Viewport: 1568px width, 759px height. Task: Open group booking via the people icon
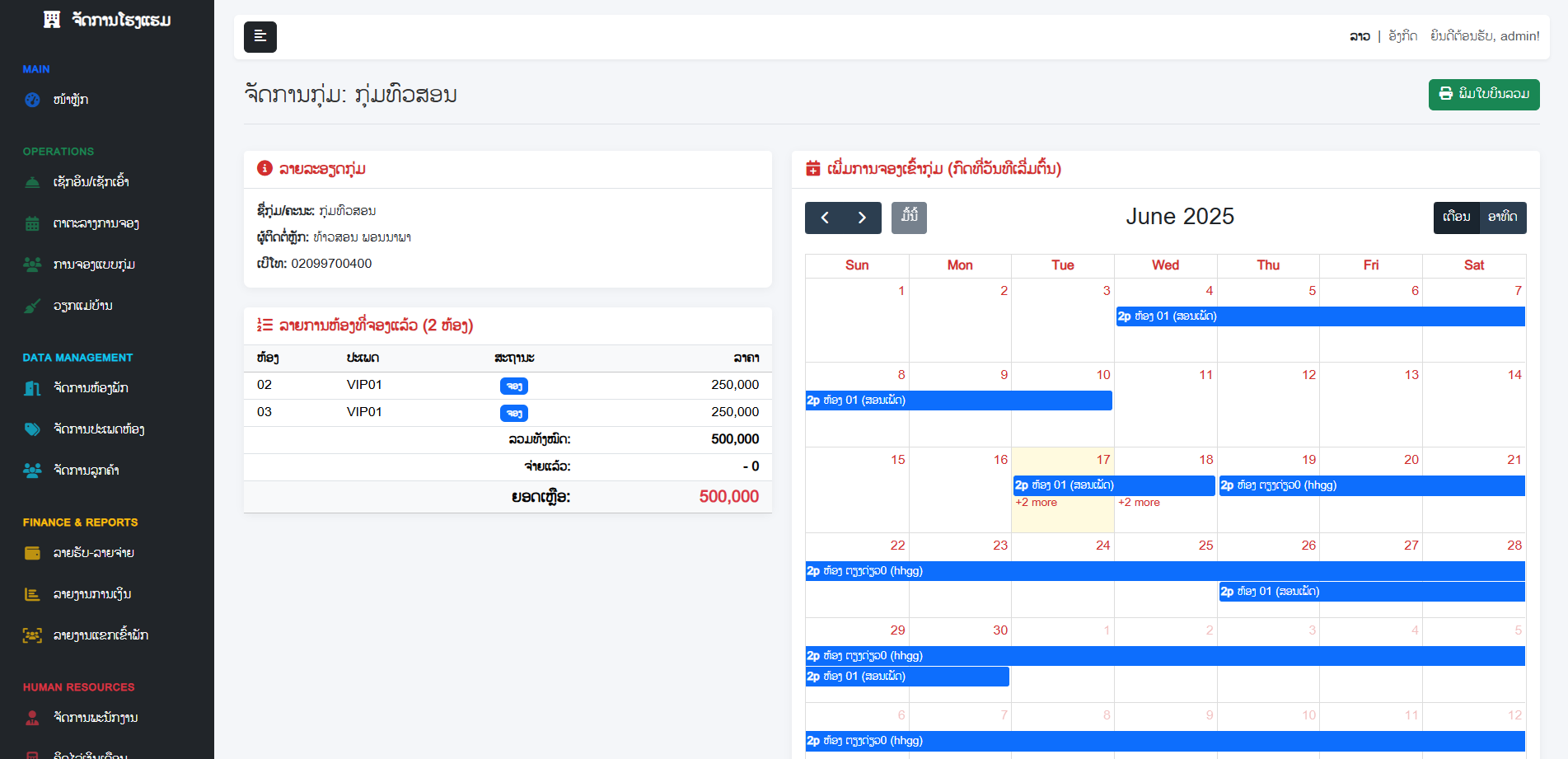(x=32, y=265)
